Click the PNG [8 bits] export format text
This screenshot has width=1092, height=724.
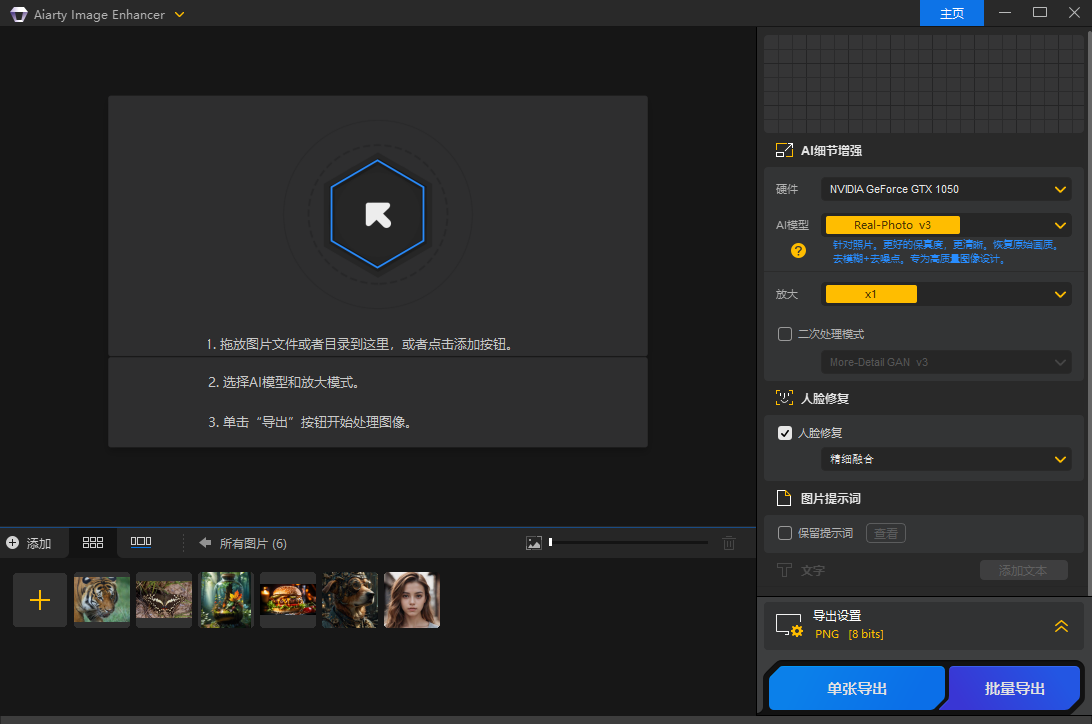(x=849, y=634)
